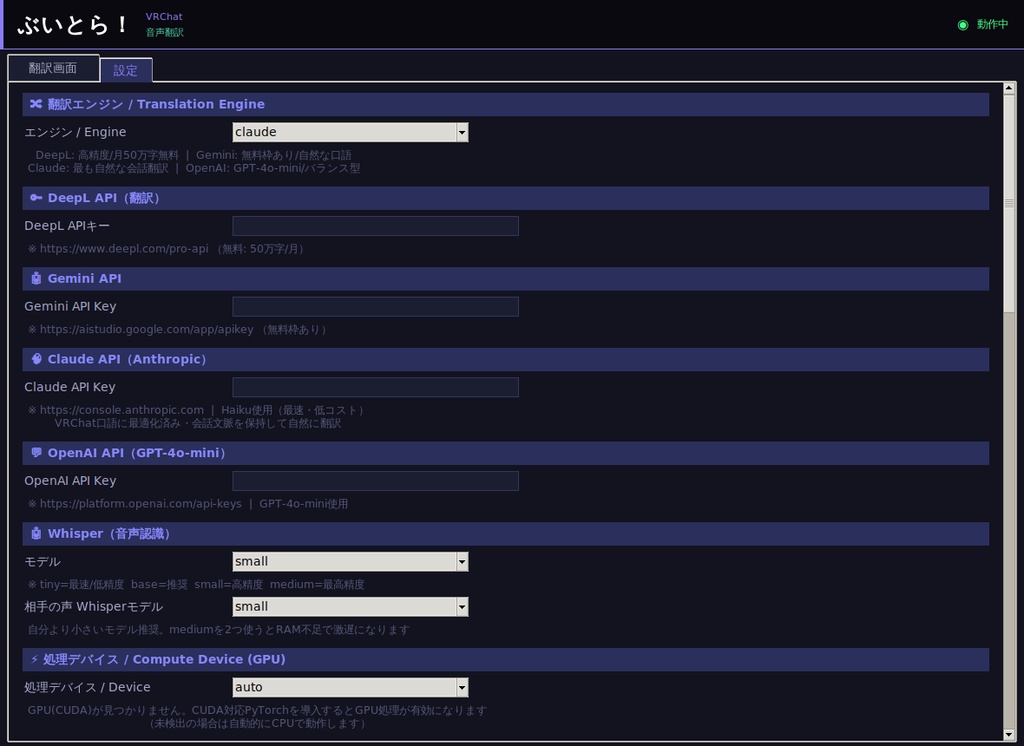
Task: Click the VRChat口語に最適化済み note line
Action: pos(197,423)
